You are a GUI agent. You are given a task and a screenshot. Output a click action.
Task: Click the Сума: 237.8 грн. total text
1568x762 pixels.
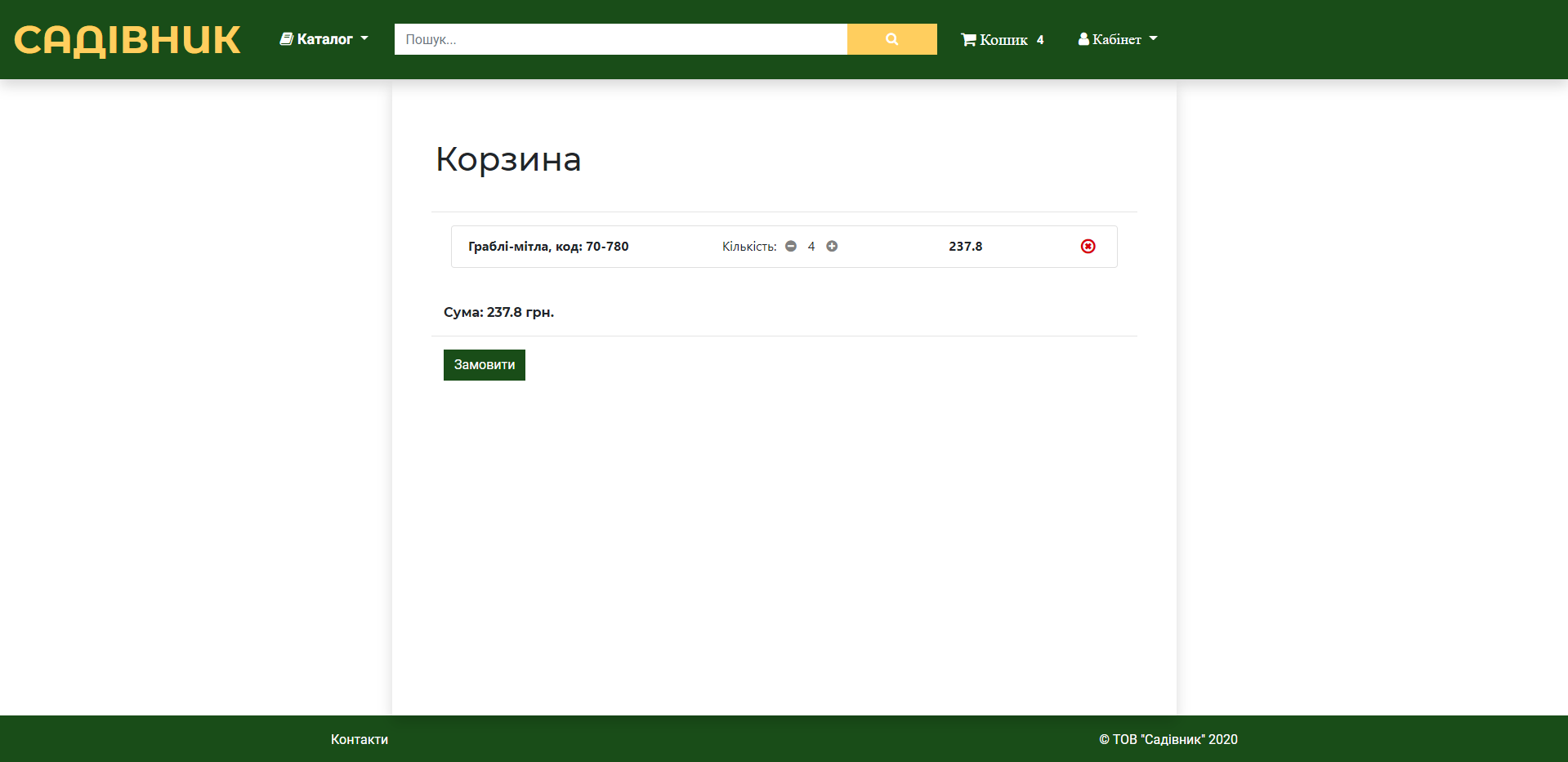pos(498,311)
